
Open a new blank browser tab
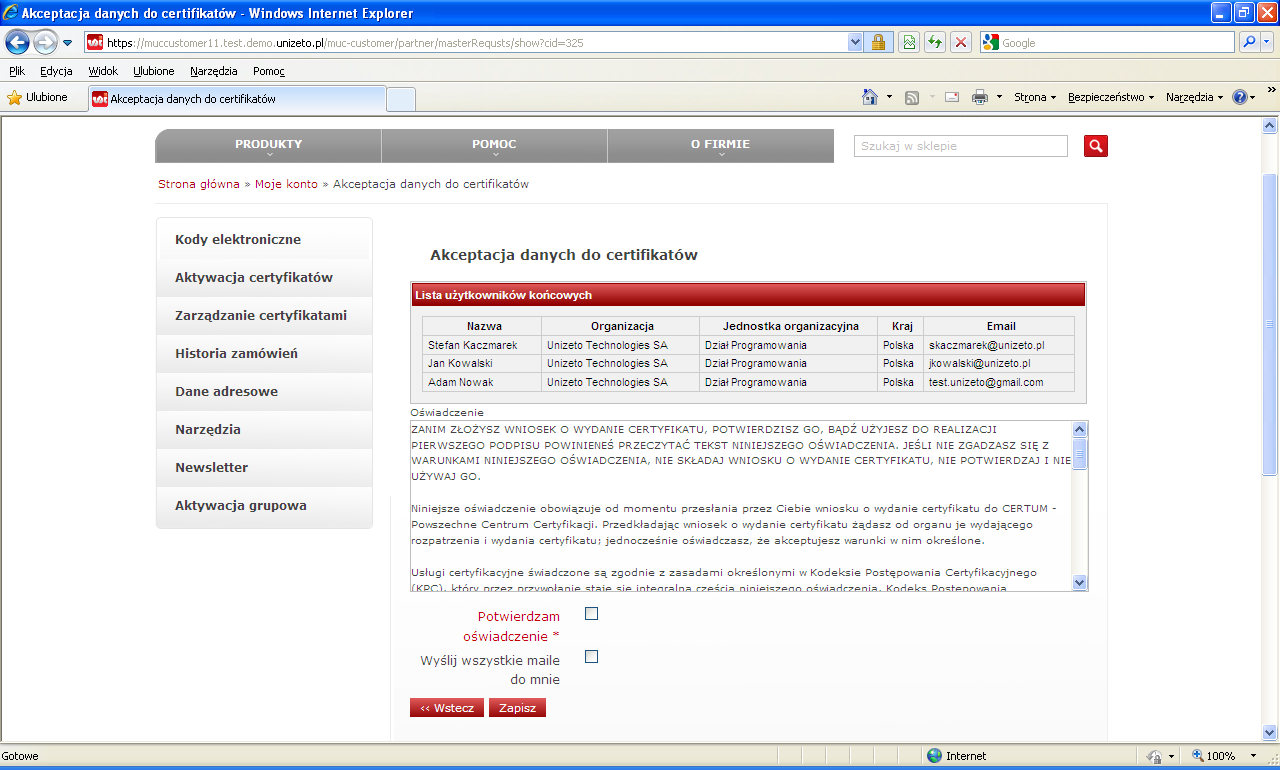coord(401,99)
